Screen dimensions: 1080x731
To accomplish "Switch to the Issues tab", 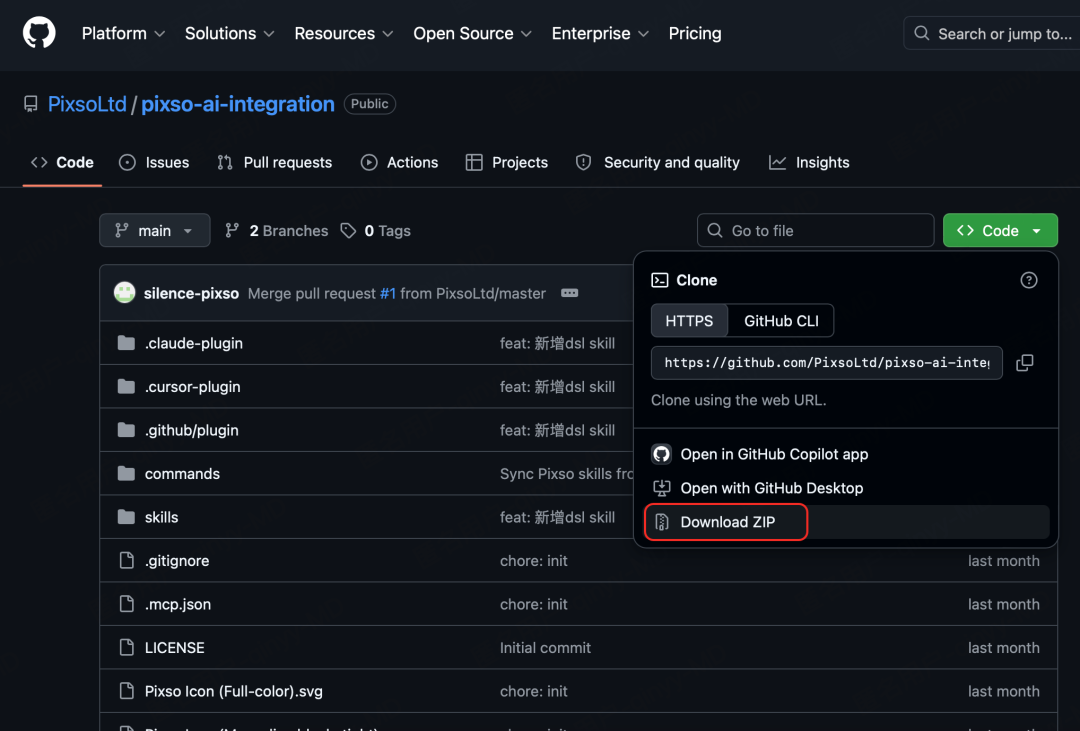I will click(154, 163).
